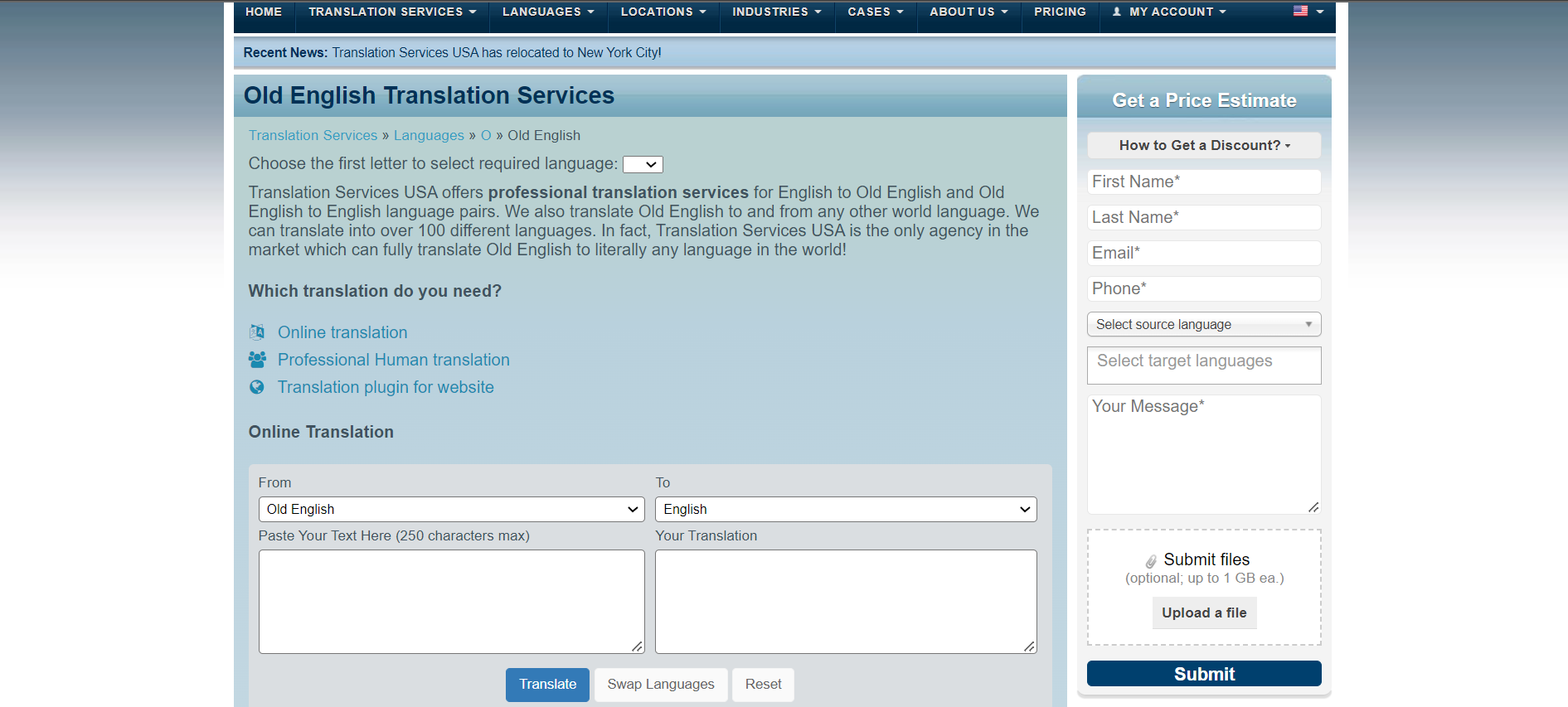
Task: Click the Last Name input field
Action: 1204,217
